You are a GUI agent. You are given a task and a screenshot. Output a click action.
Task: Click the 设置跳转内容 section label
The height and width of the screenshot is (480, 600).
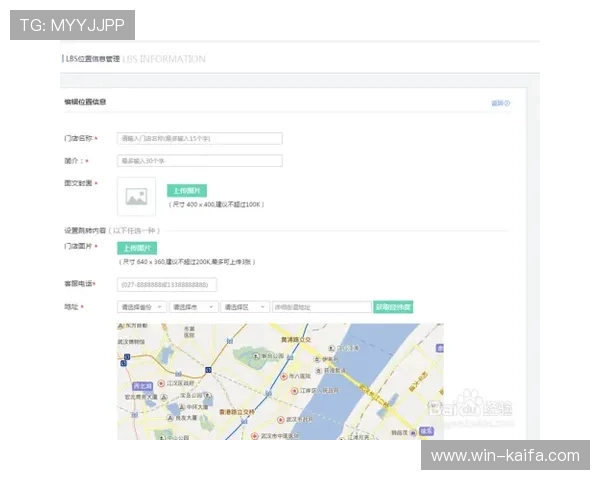(85, 231)
